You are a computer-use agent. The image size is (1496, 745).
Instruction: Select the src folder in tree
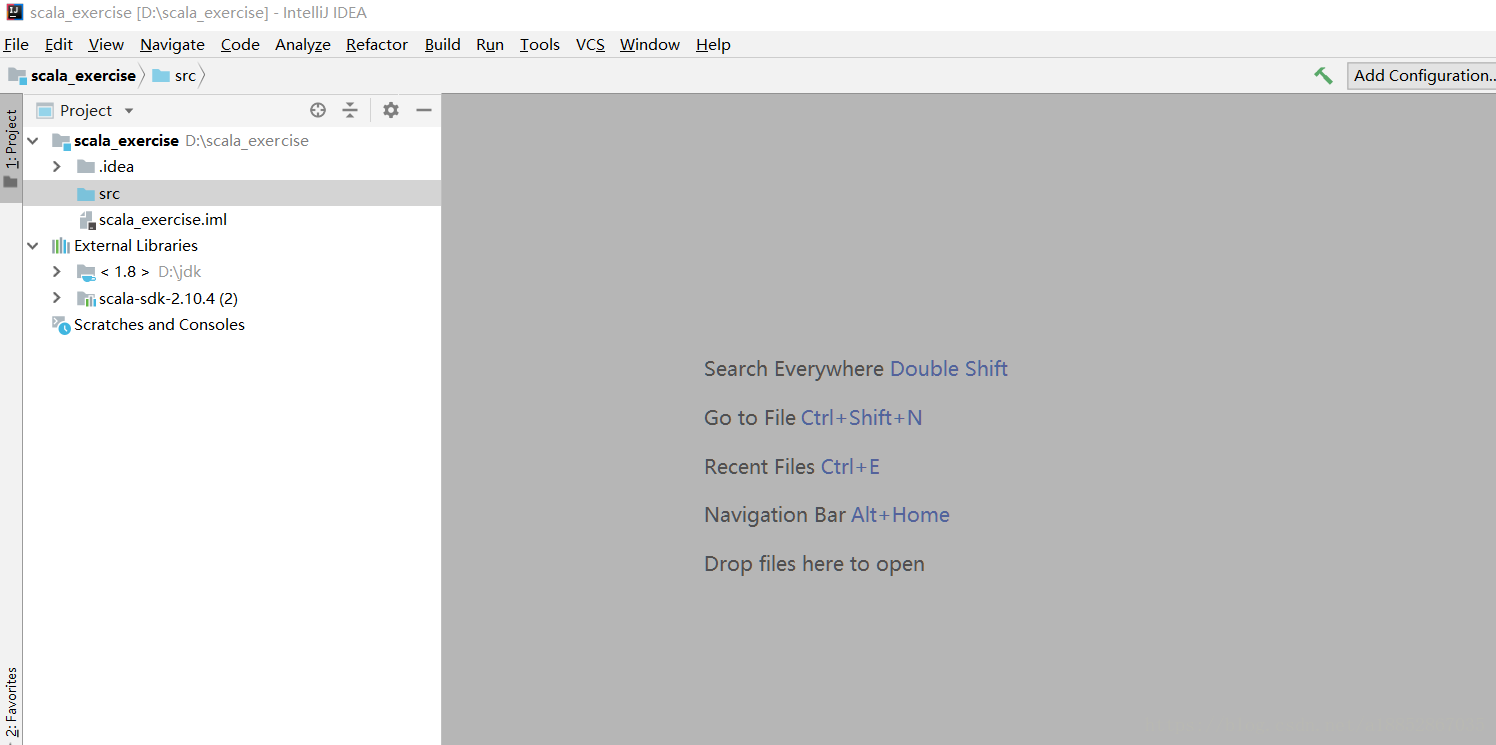click(x=232, y=193)
